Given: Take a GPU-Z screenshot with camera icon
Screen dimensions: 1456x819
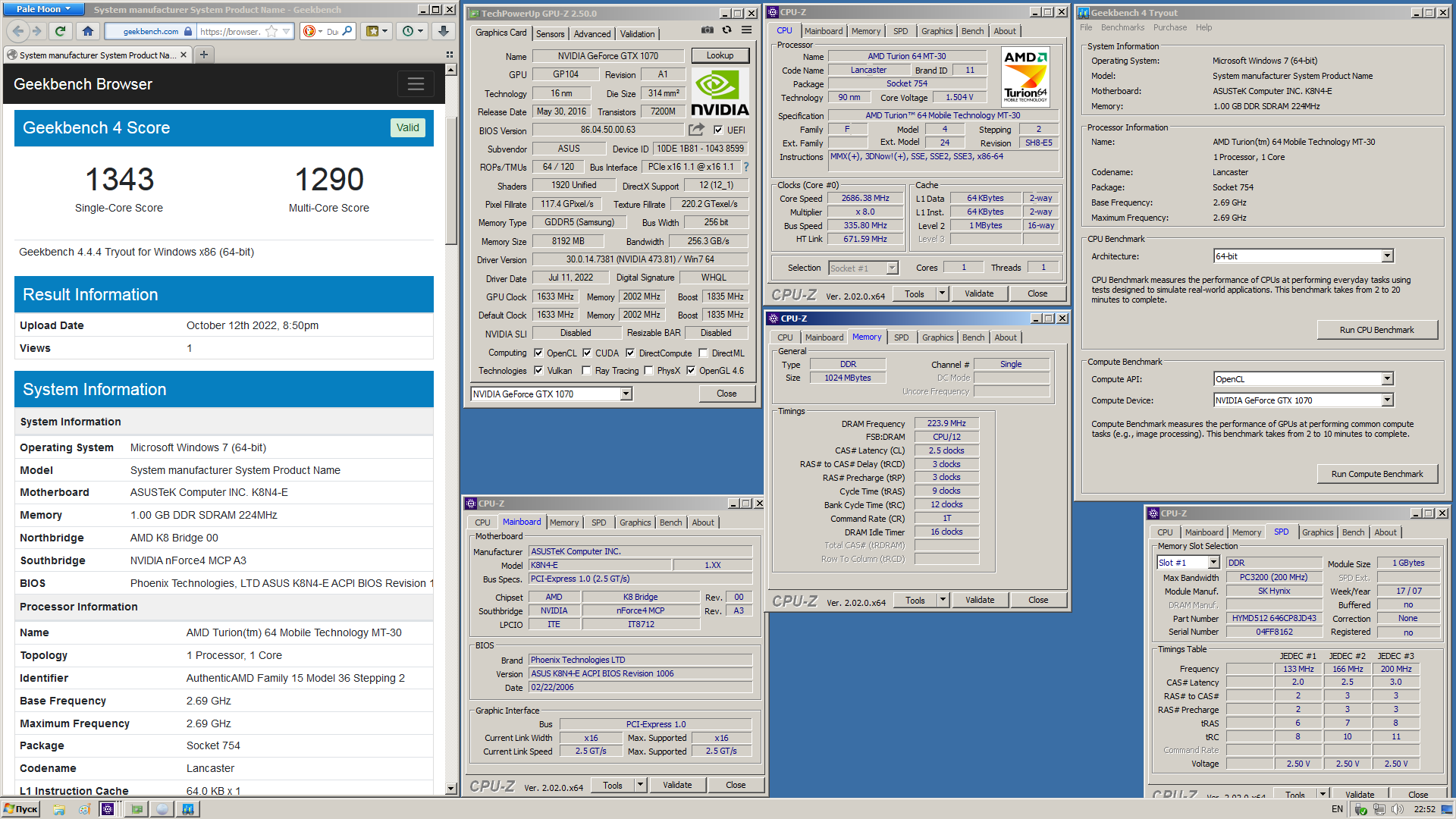Looking at the screenshot, I should click(707, 30).
